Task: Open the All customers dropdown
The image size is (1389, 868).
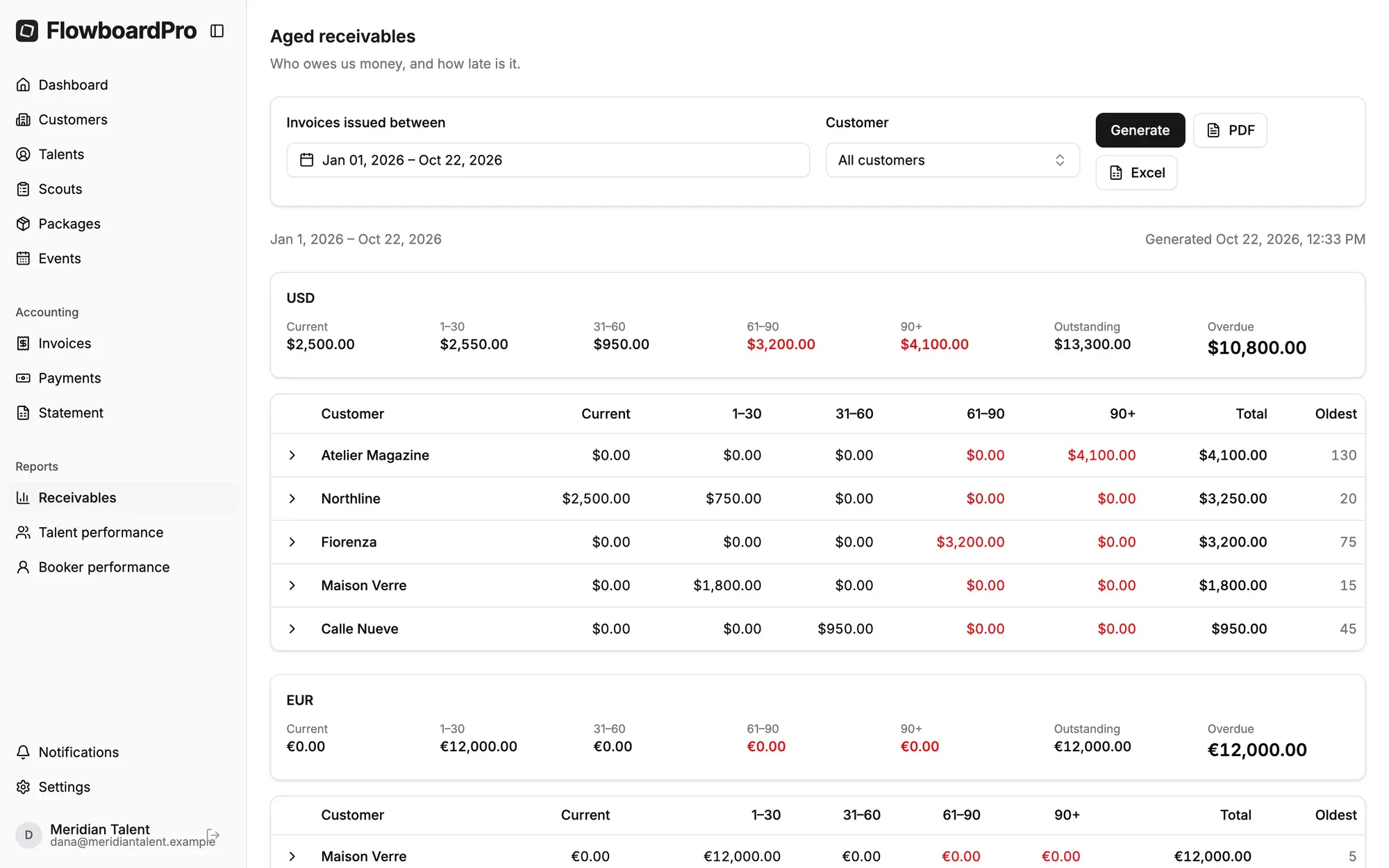Action: (x=952, y=160)
